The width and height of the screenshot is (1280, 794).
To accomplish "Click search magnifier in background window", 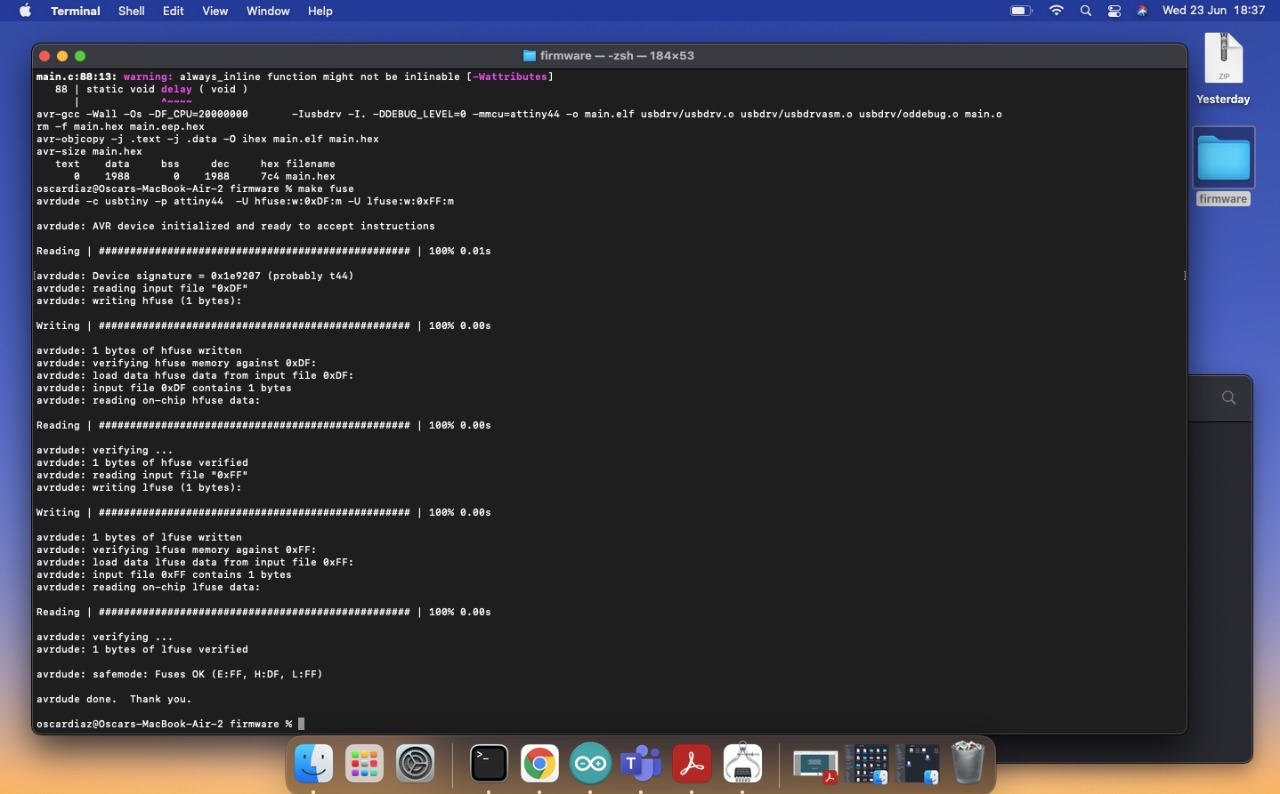I will (x=1229, y=398).
